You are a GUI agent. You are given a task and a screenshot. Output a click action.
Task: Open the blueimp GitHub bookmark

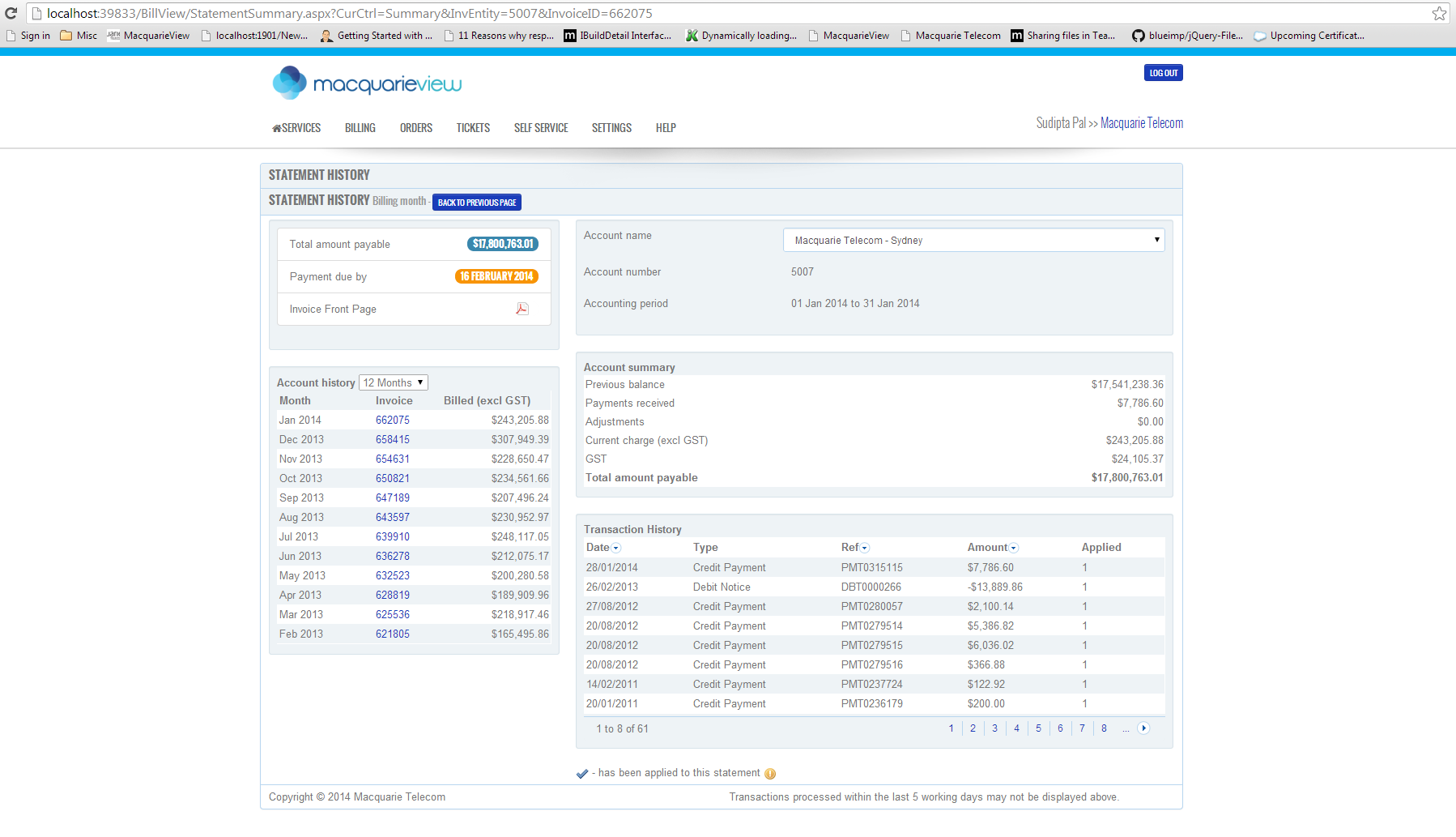point(1187,36)
